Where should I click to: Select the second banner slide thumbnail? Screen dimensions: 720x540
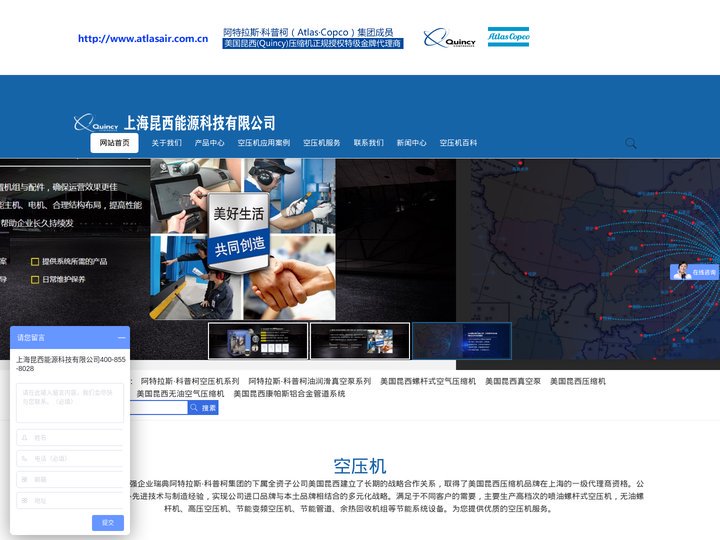click(360, 341)
